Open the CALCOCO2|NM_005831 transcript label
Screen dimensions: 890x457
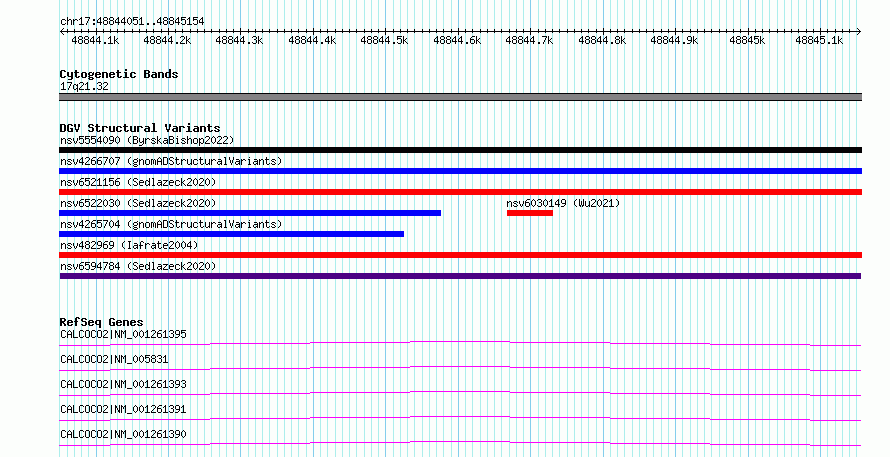[x=114, y=359]
